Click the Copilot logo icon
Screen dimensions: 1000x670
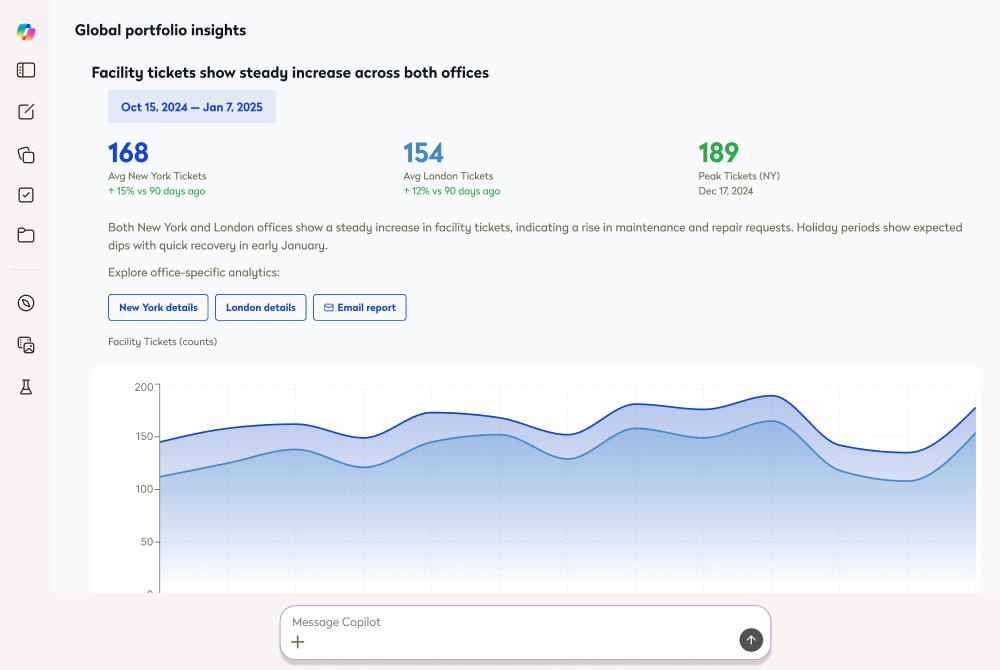pyautogui.click(x=26, y=31)
